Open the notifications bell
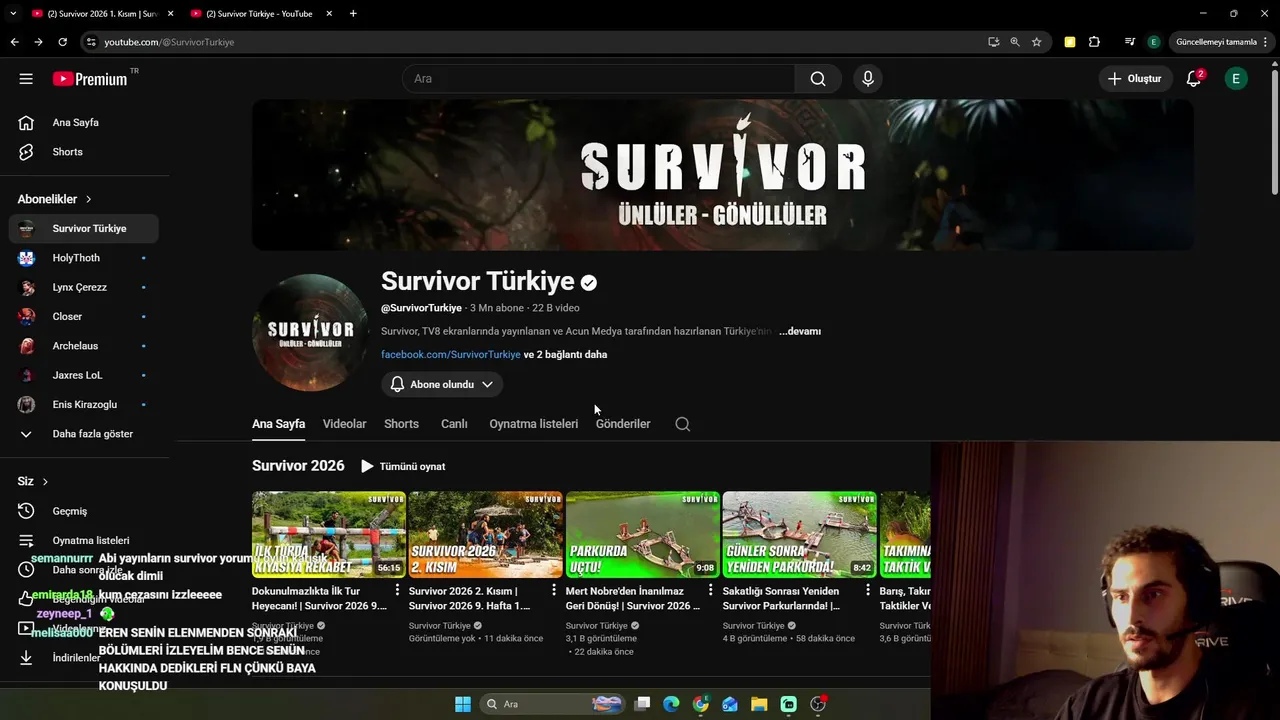Image resolution: width=1280 pixels, height=720 pixels. [1193, 79]
